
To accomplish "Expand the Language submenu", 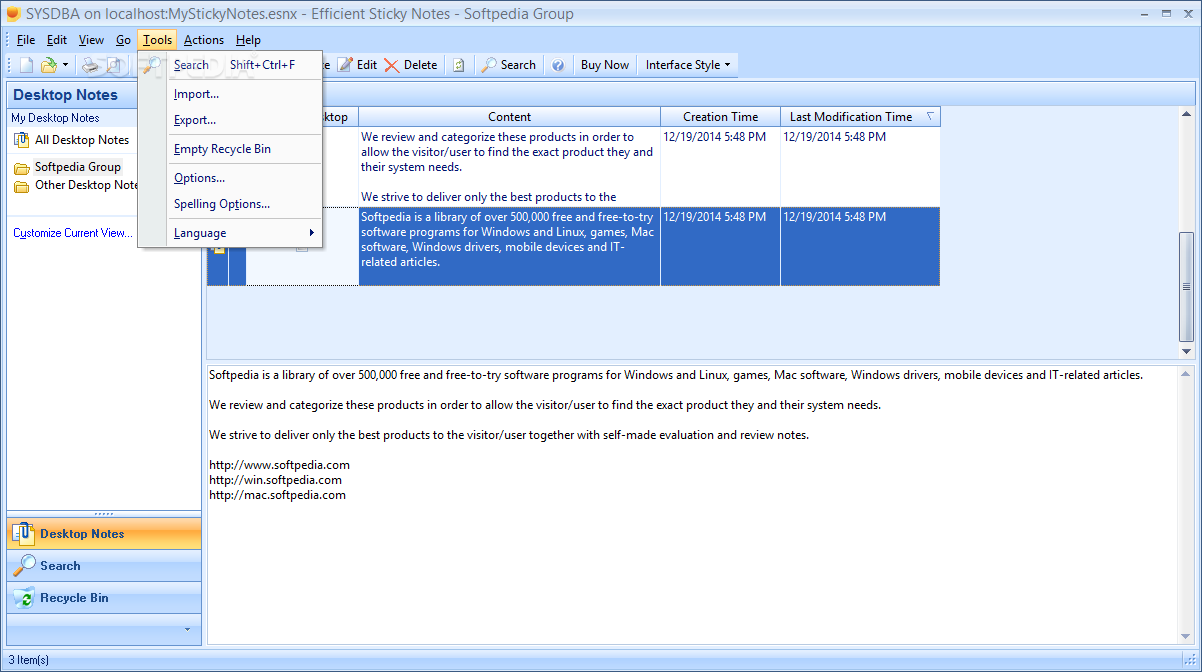I will click(230, 233).
